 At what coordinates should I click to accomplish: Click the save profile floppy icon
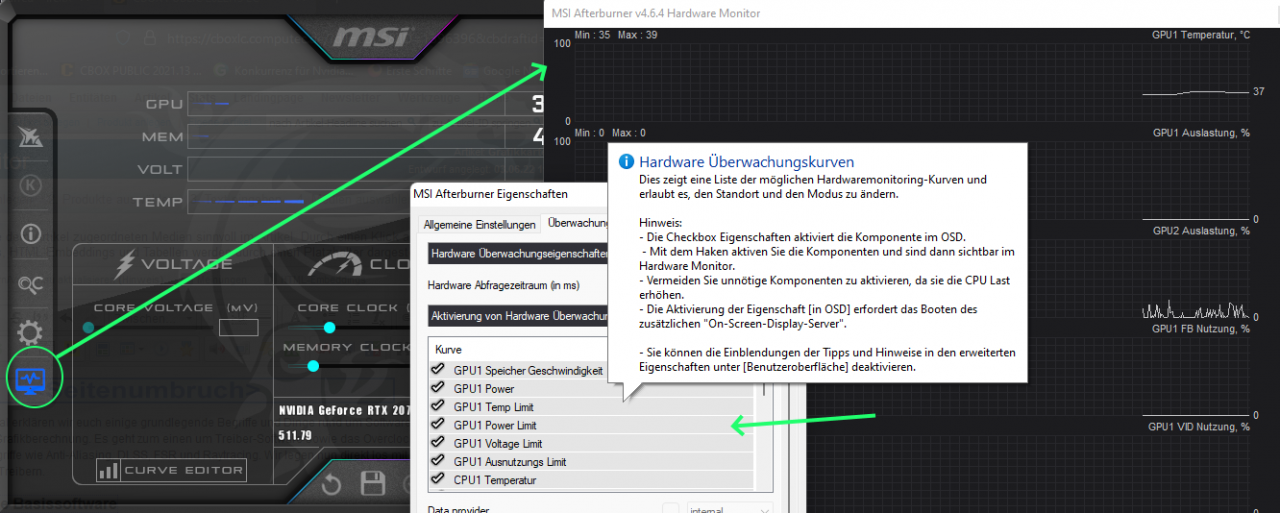pyautogui.click(x=373, y=485)
